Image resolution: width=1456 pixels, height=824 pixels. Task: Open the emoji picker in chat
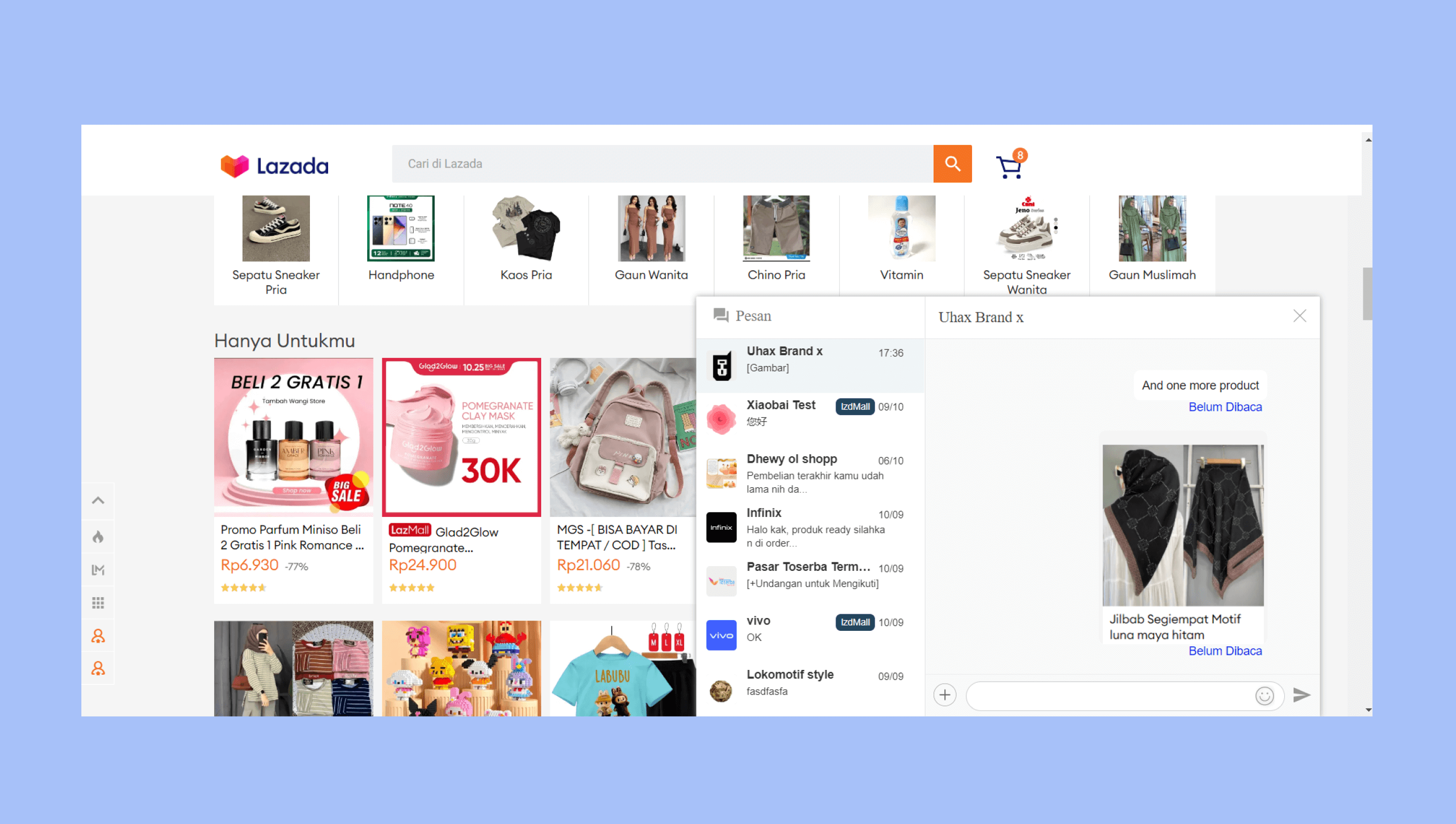tap(1264, 695)
